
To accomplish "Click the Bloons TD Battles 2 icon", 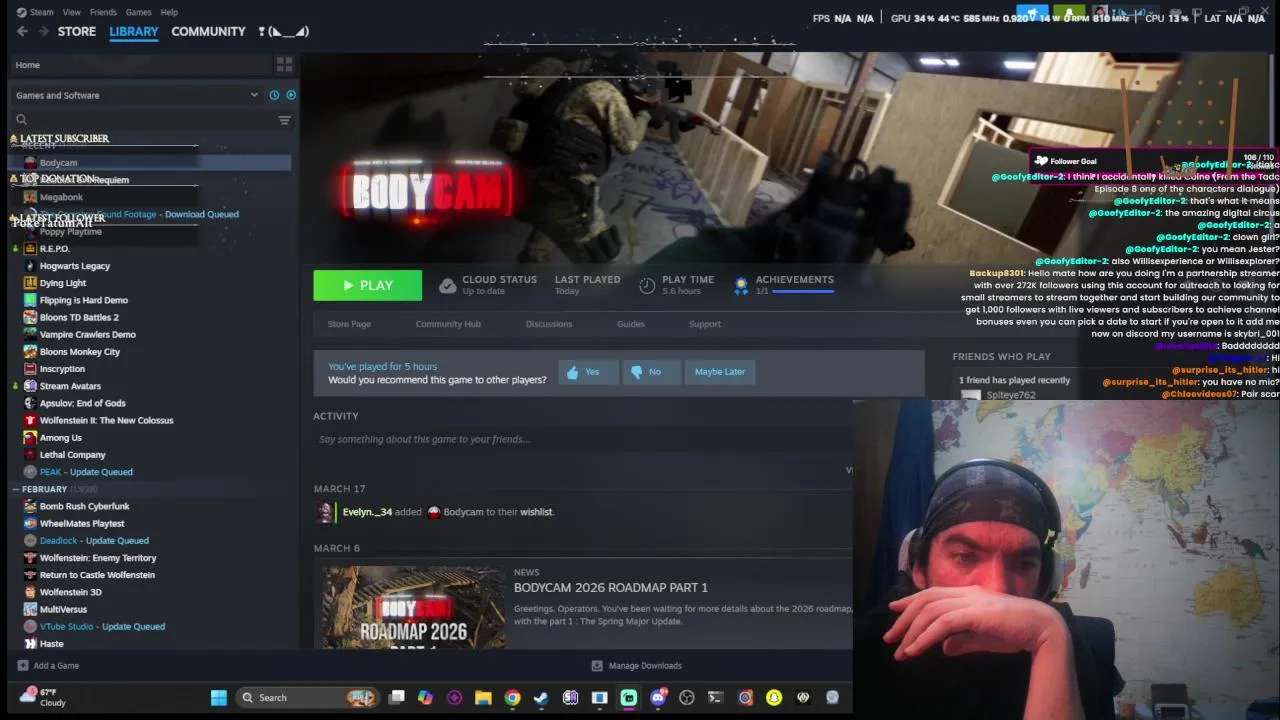I will [x=30, y=317].
